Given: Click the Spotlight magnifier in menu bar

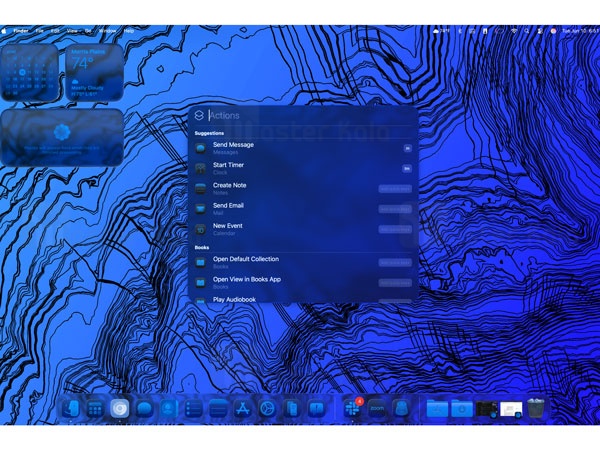Looking at the screenshot, I should 527,31.
